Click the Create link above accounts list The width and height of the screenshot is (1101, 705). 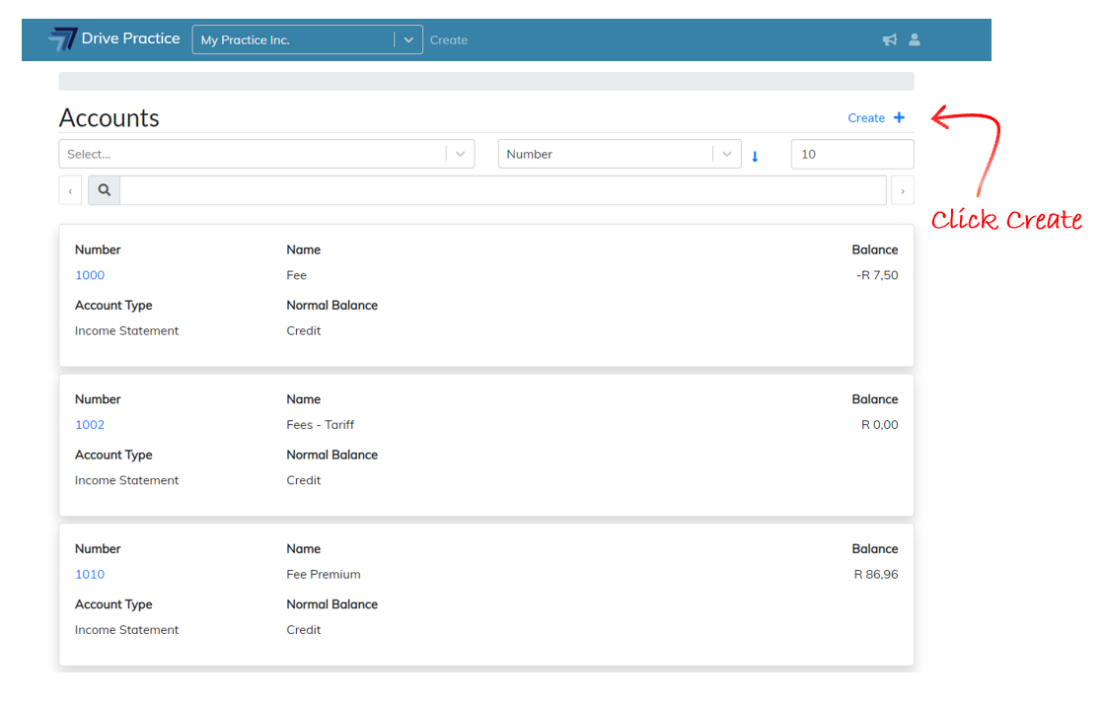[866, 118]
